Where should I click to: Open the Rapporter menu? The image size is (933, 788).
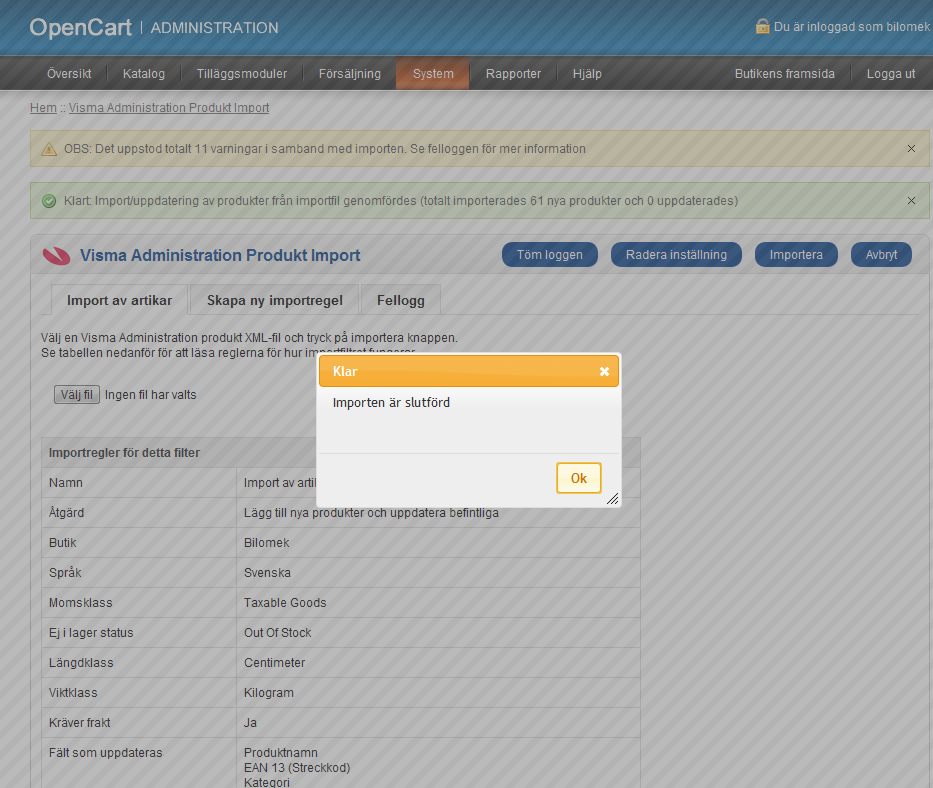point(514,74)
